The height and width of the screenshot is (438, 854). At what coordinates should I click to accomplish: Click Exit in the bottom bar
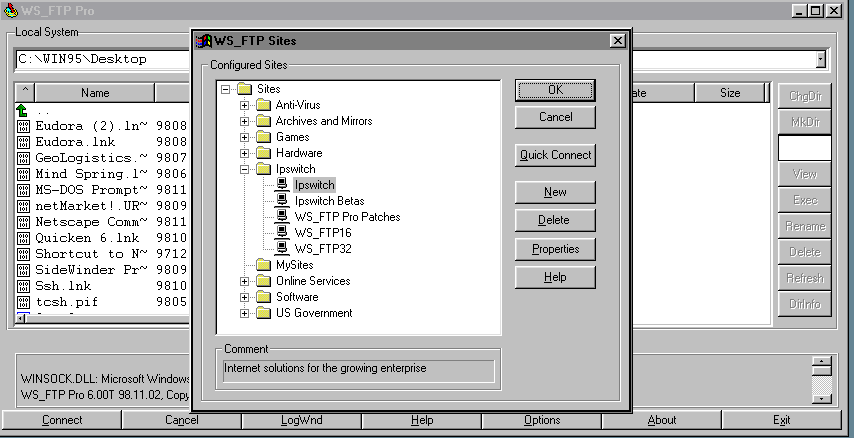click(782, 420)
